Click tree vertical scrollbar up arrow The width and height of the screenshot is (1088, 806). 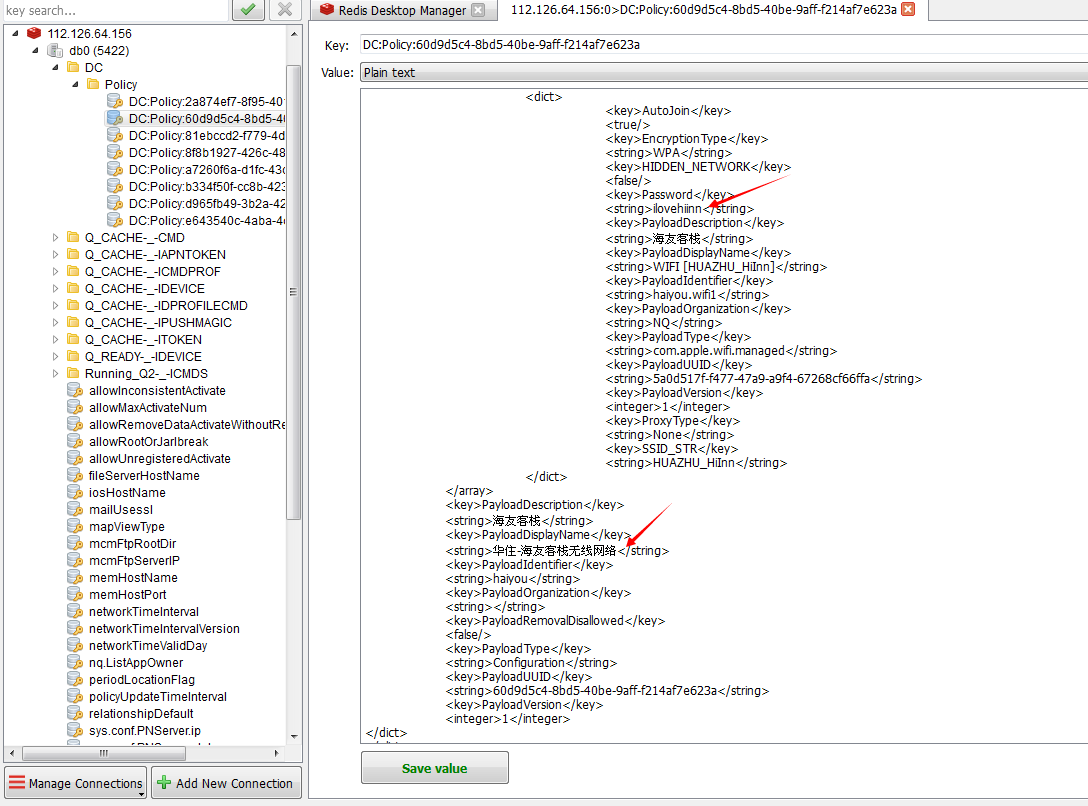294,33
